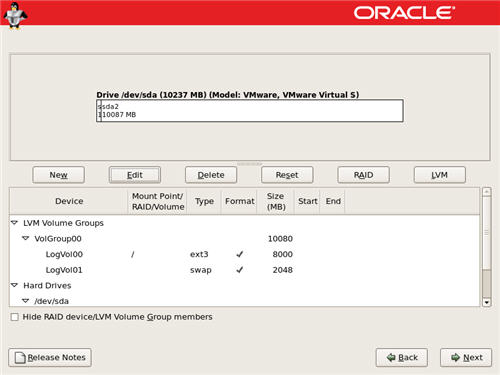The width and height of the screenshot is (500, 375).
Task: Reset the partition table
Action: [287, 175]
